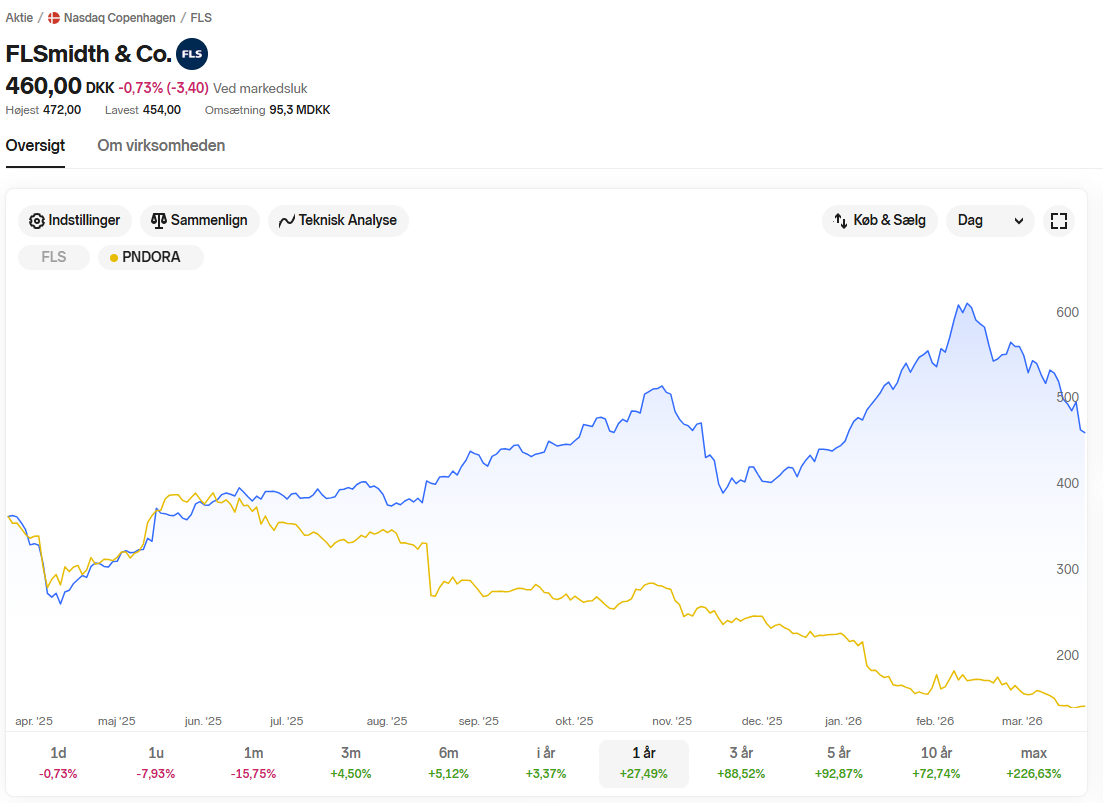Select the max time range
The image size is (1103, 803).
click(1033, 763)
